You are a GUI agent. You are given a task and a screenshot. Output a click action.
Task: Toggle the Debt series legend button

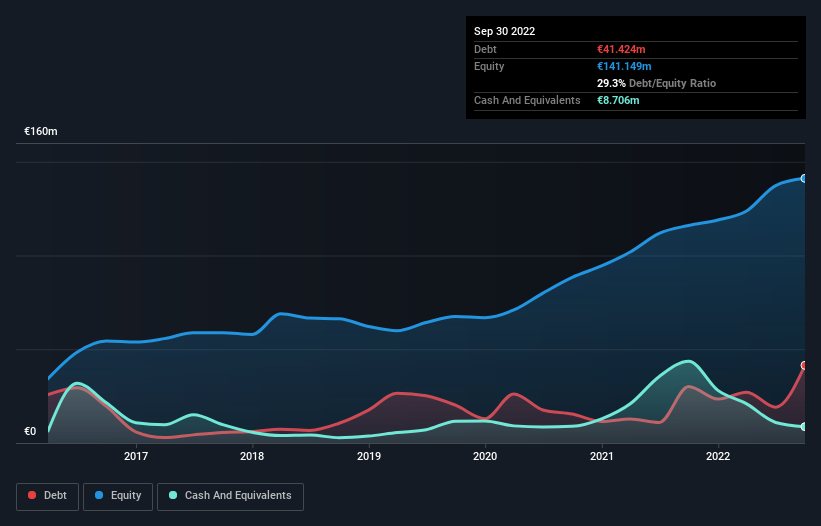(x=47, y=496)
